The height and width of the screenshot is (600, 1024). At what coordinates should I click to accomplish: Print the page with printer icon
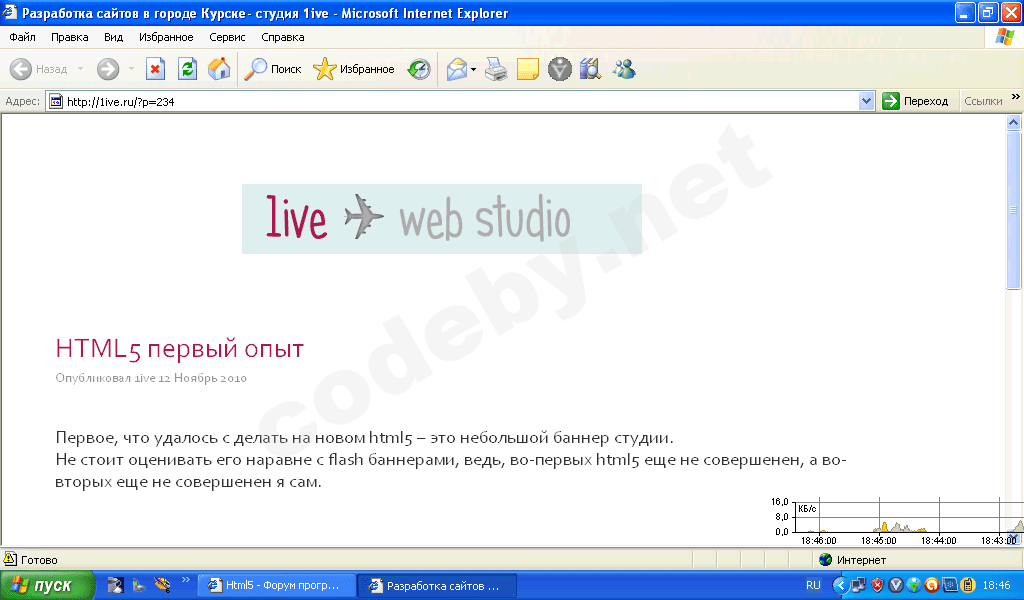pyautogui.click(x=496, y=69)
